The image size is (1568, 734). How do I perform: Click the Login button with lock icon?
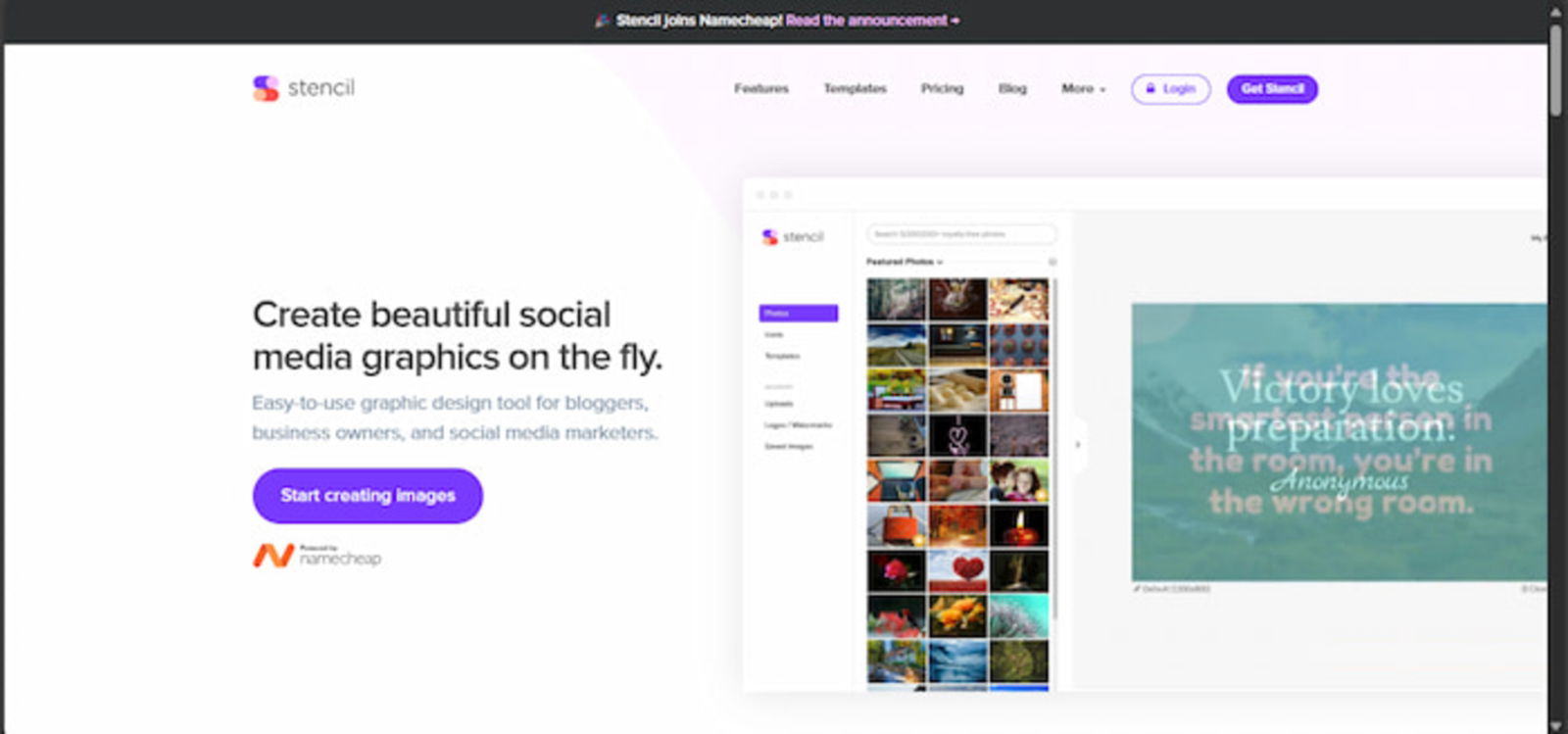pos(1170,89)
